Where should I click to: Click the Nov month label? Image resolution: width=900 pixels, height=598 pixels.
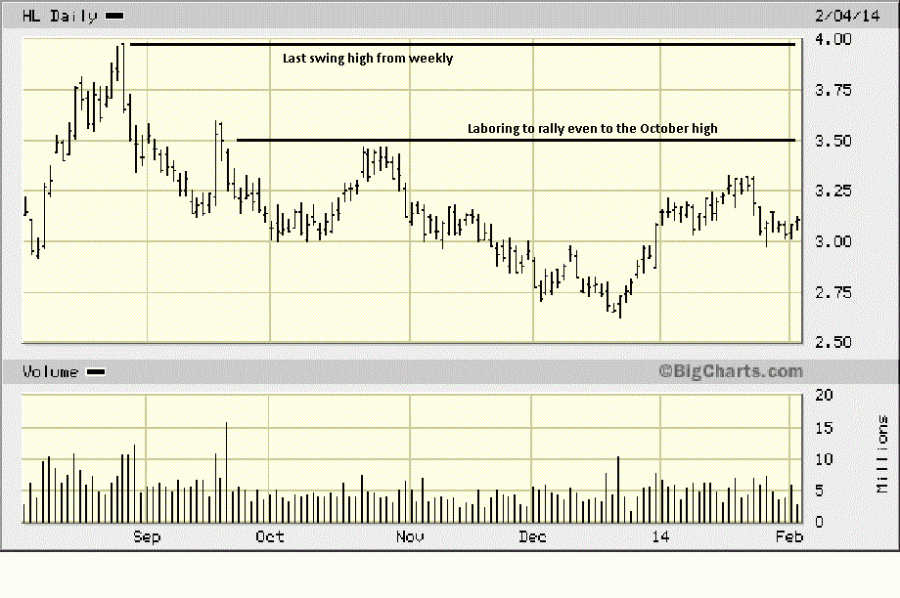click(x=410, y=537)
